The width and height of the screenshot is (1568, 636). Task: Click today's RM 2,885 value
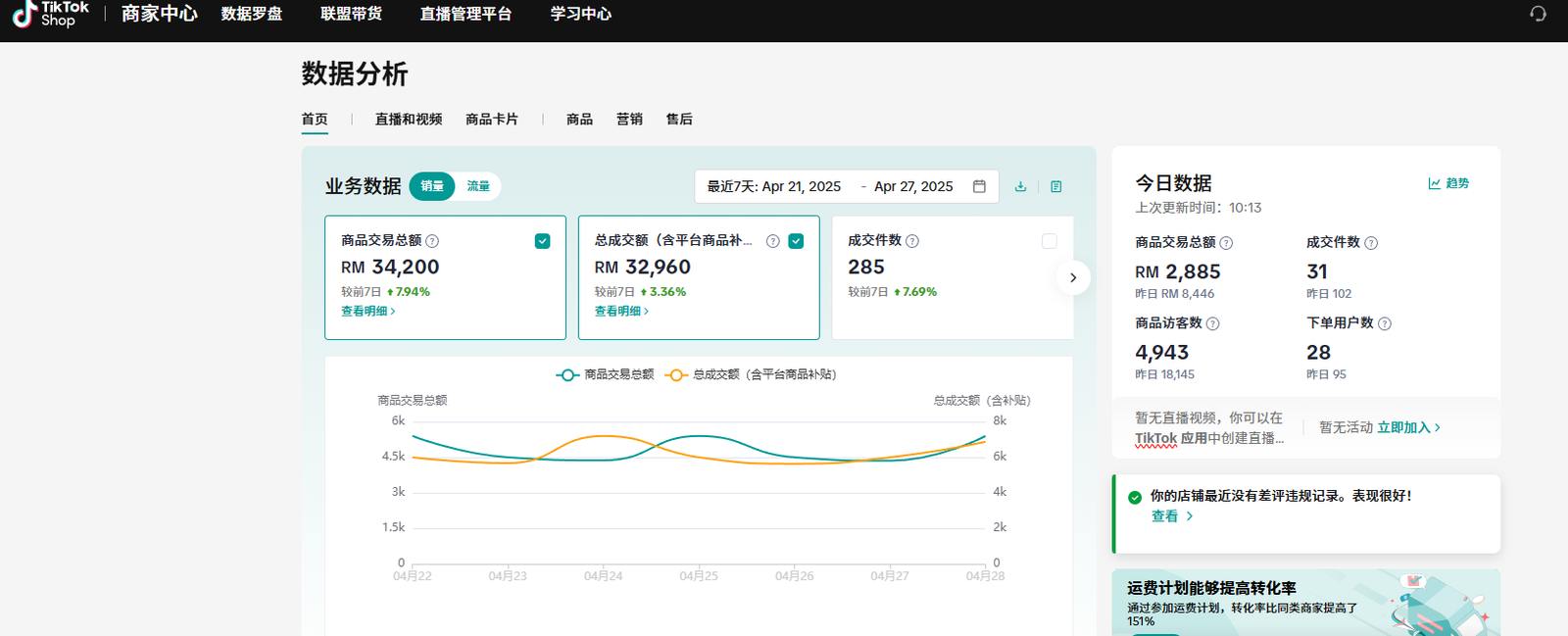1178,272
